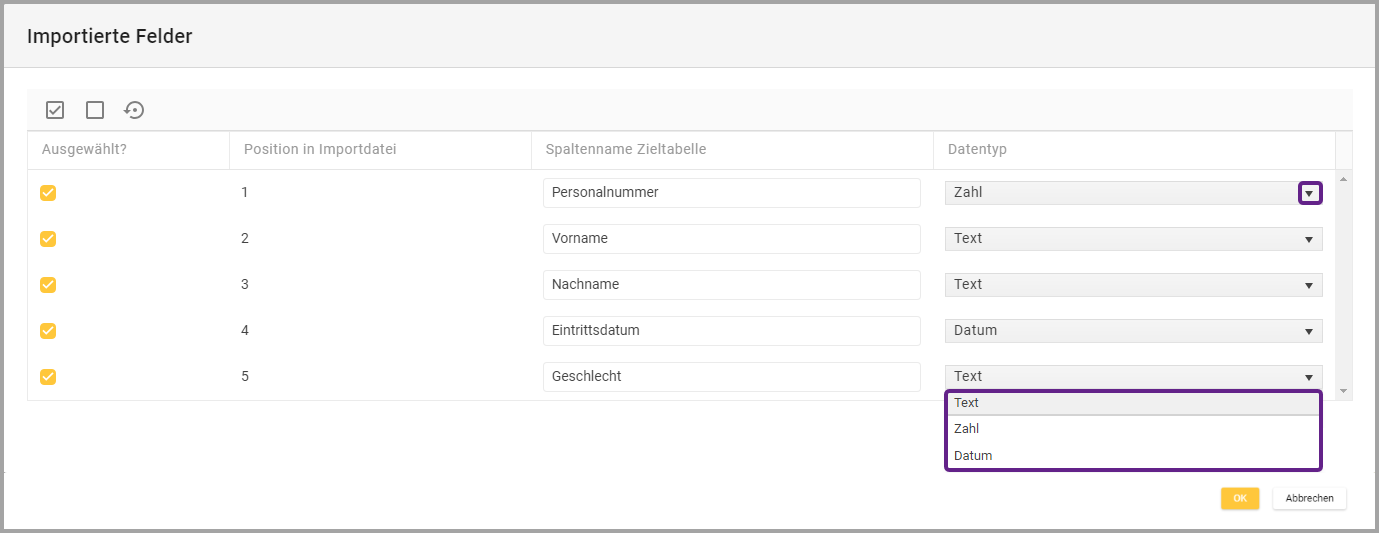Screen dimensions: 1379x533
Task: Choose Datum in the dropdown list
Action: pyautogui.click(x=1132, y=456)
